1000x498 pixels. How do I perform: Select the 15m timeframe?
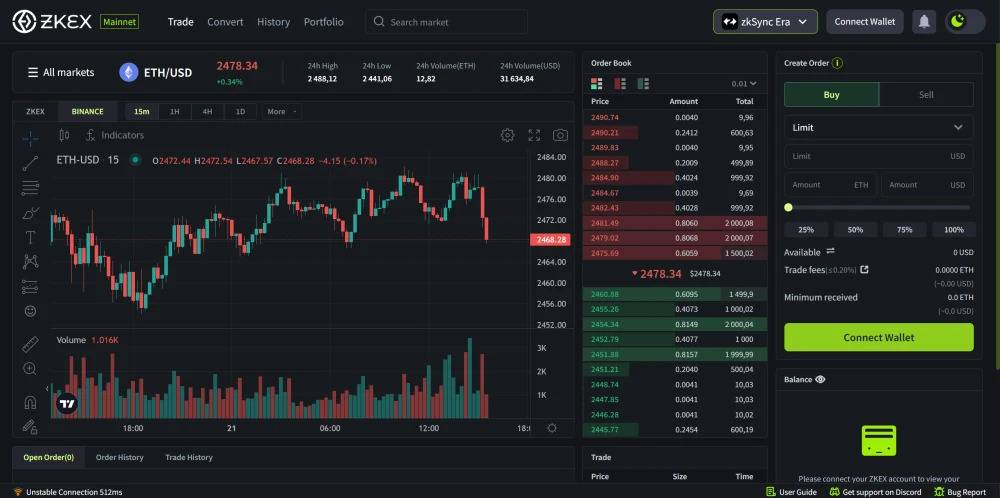point(142,112)
